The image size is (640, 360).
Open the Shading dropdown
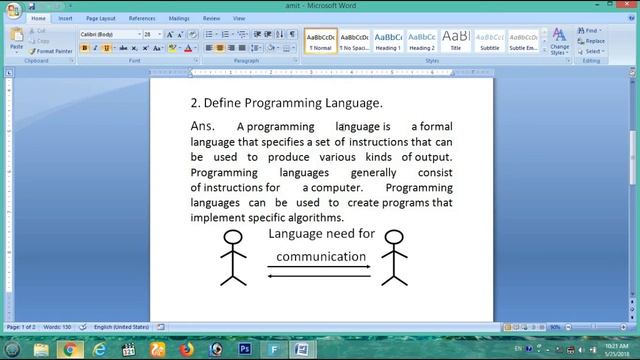[x=278, y=48]
